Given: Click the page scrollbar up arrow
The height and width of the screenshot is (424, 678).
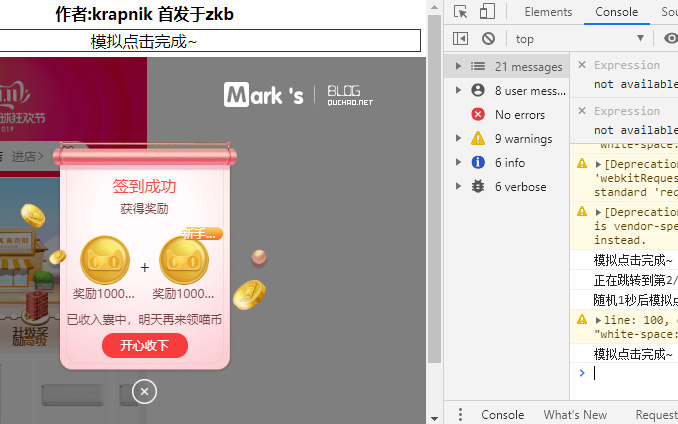Looking at the screenshot, I should click(434, 7).
